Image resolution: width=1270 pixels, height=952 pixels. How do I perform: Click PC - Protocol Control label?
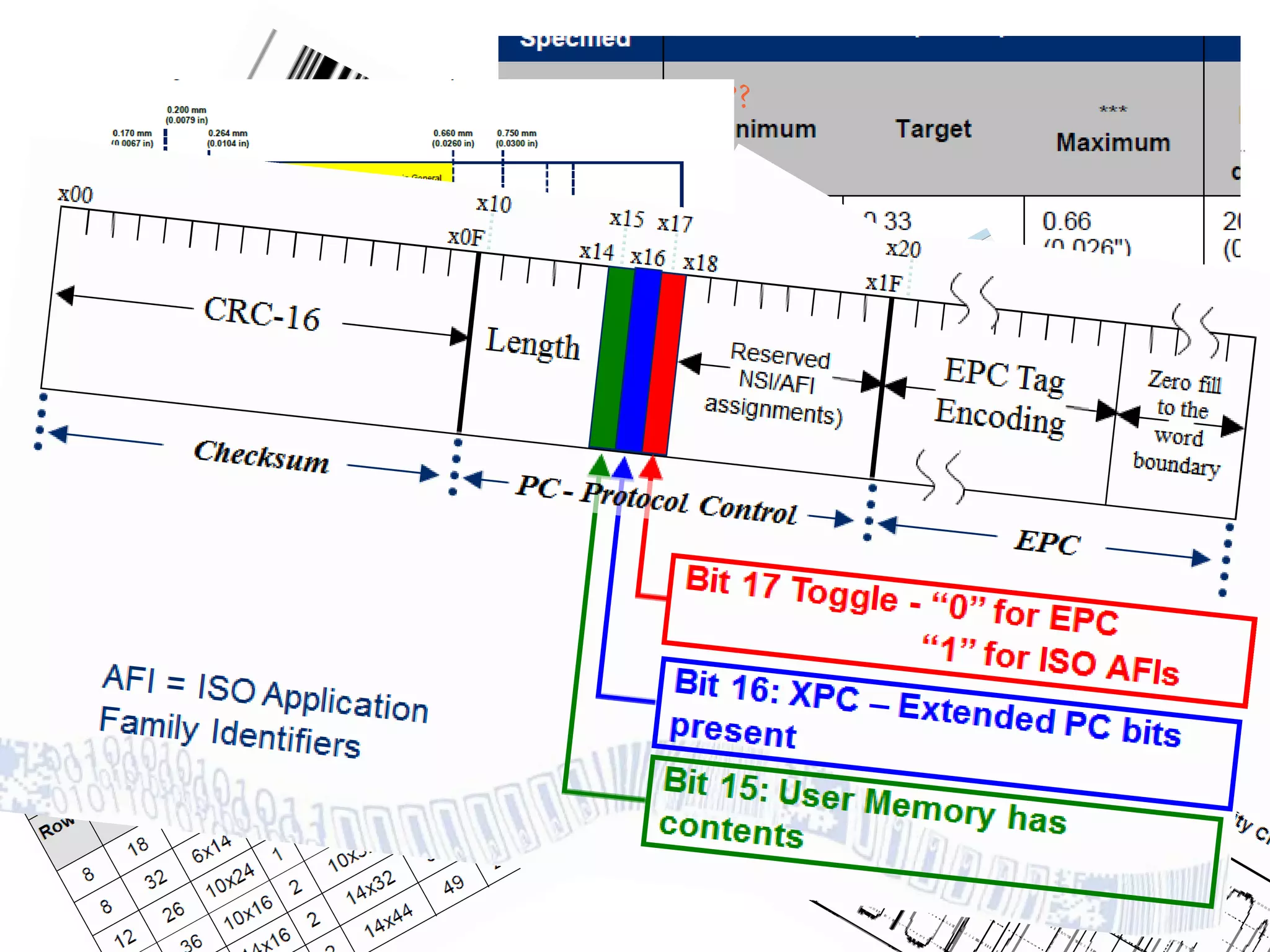pos(656,500)
